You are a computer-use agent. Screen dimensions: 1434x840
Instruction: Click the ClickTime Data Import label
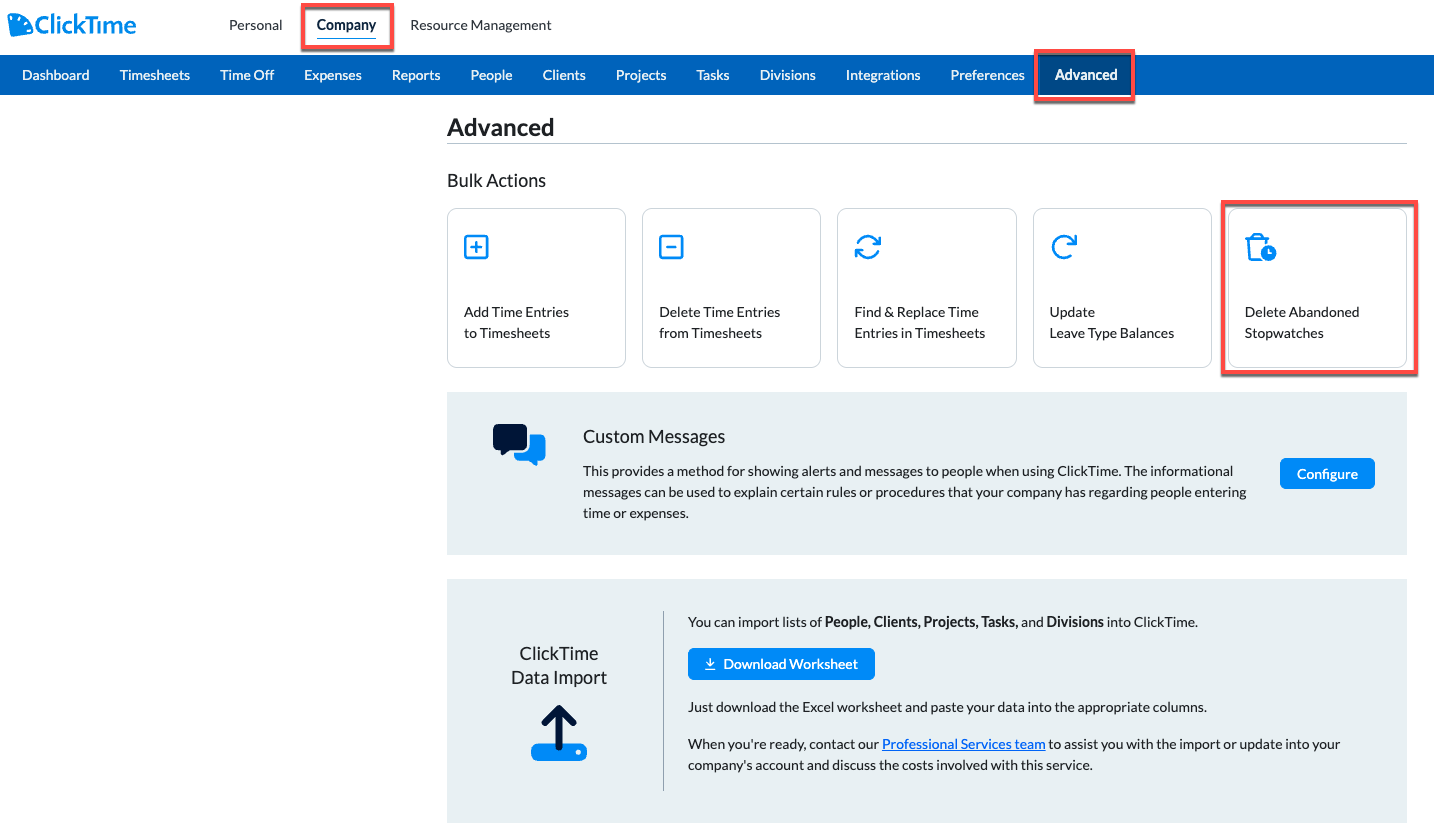559,666
